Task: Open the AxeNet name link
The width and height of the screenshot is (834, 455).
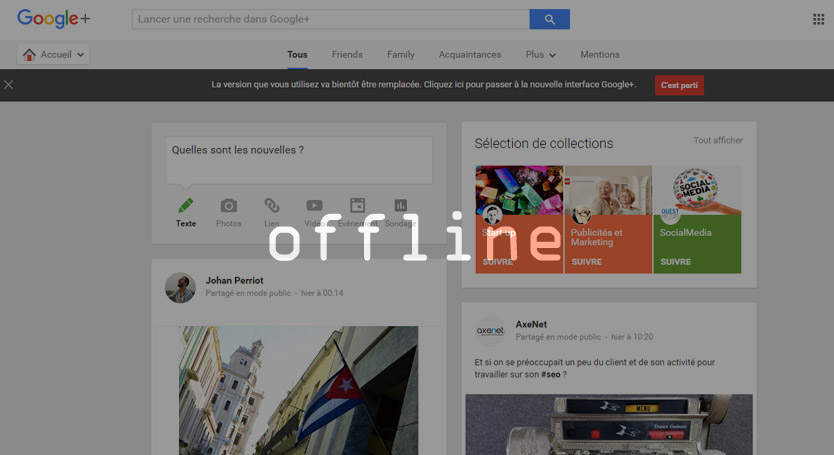Action: [x=531, y=324]
